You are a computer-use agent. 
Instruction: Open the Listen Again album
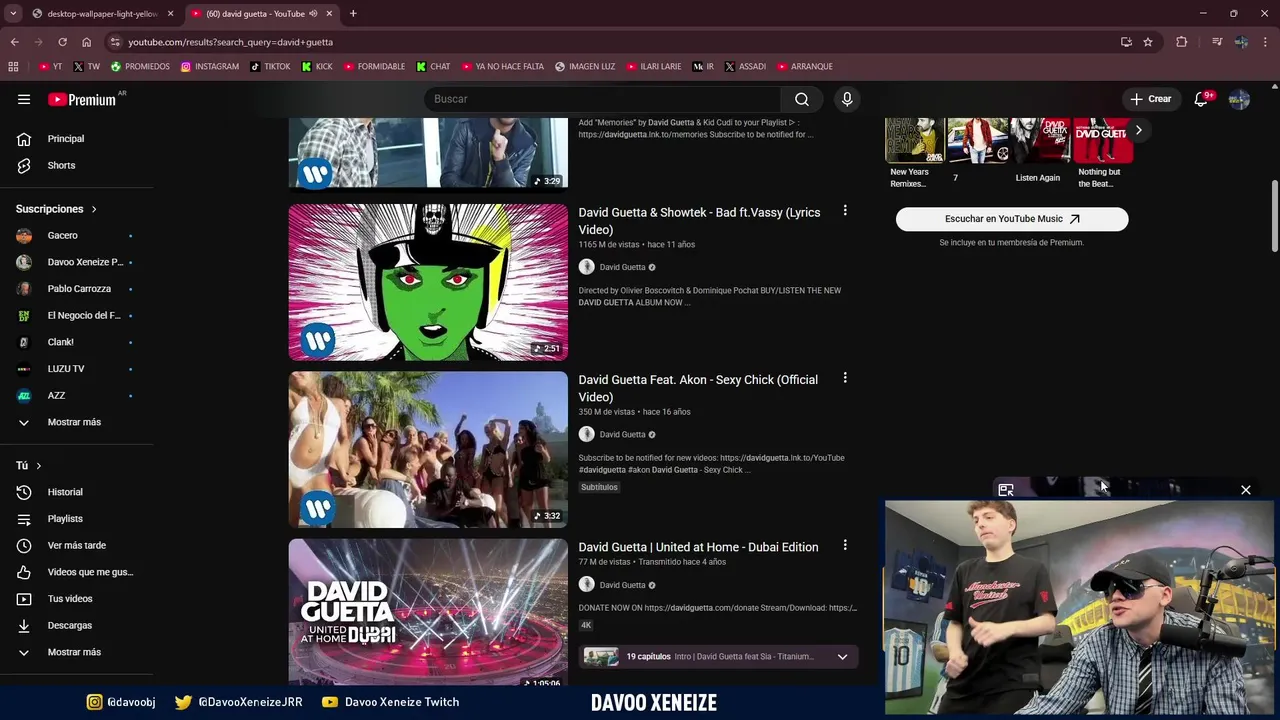pyautogui.click(x=1040, y=150)
